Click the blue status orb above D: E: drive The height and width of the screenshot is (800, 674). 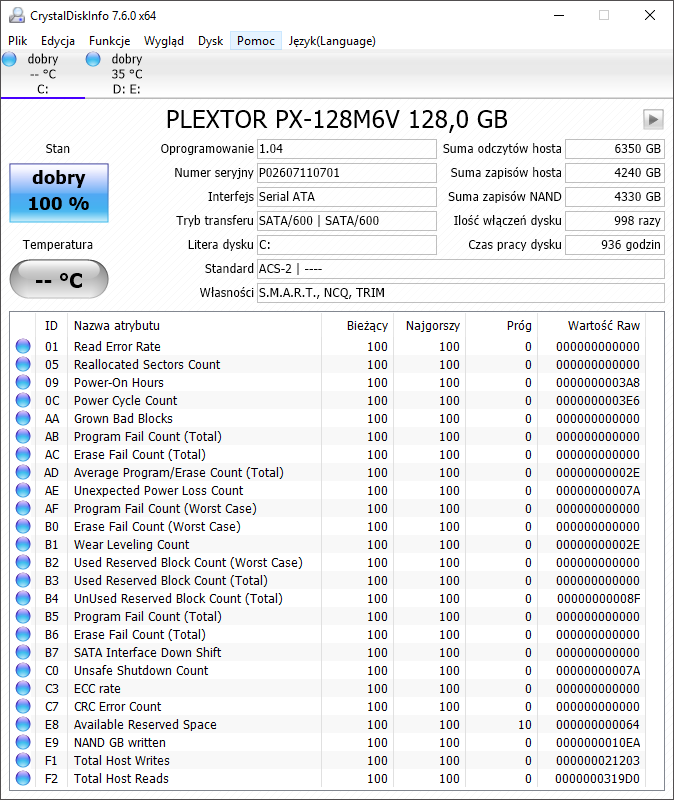tap(93, 59)
